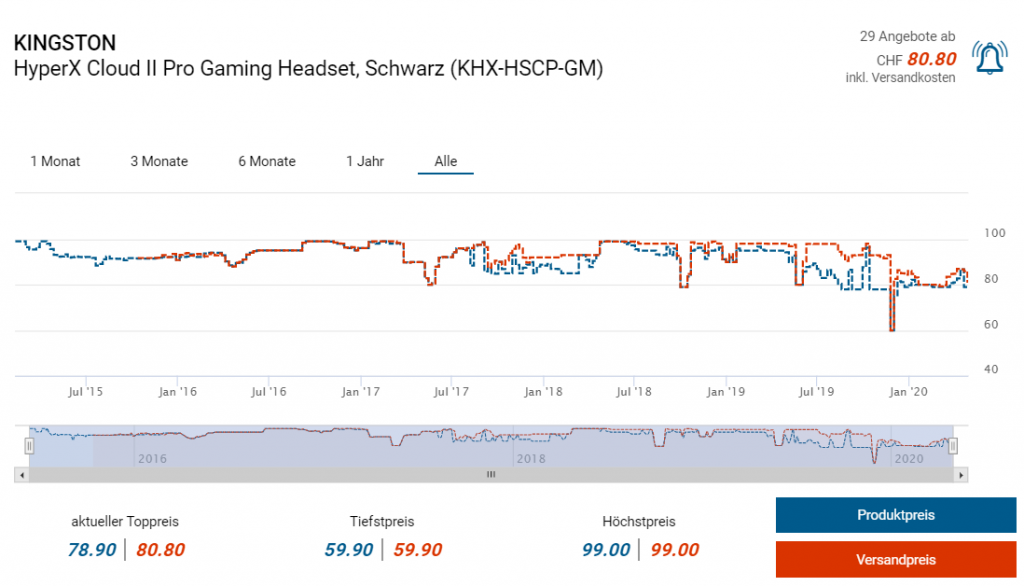Open the HyperX Cloud II product title
Screen dimensions: 1024x586
tap(308, 69)
